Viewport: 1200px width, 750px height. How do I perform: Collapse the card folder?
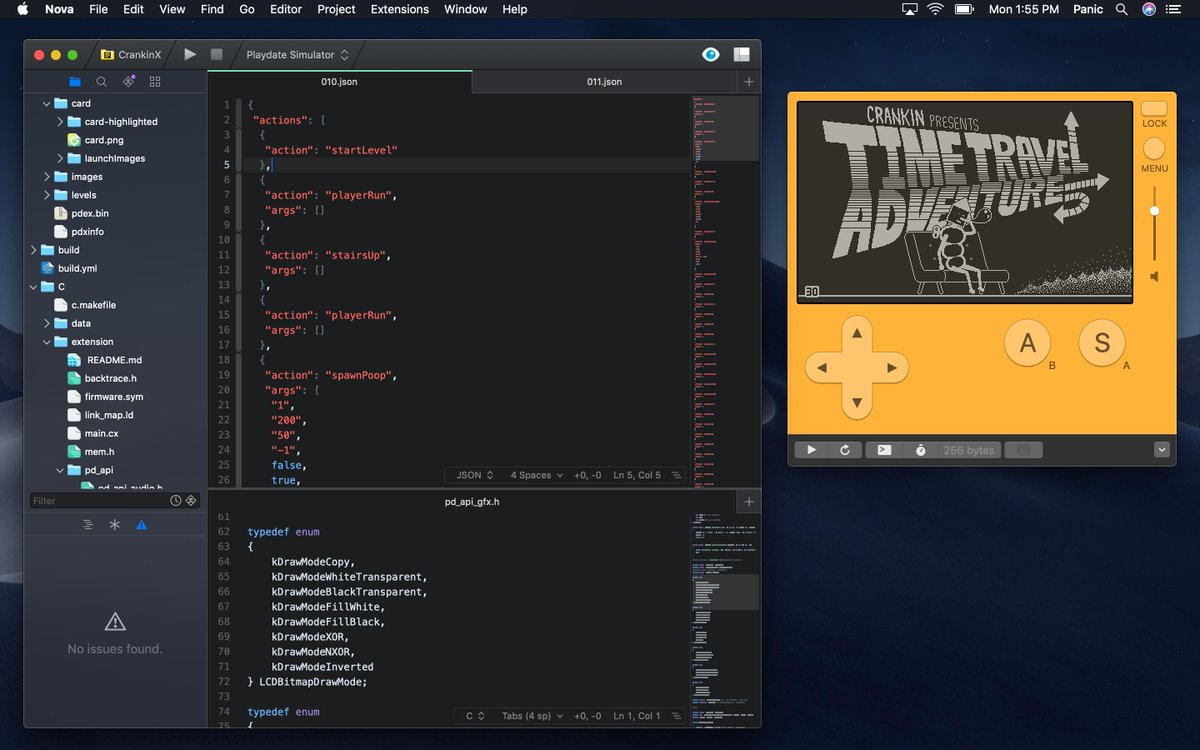point(46,103)
